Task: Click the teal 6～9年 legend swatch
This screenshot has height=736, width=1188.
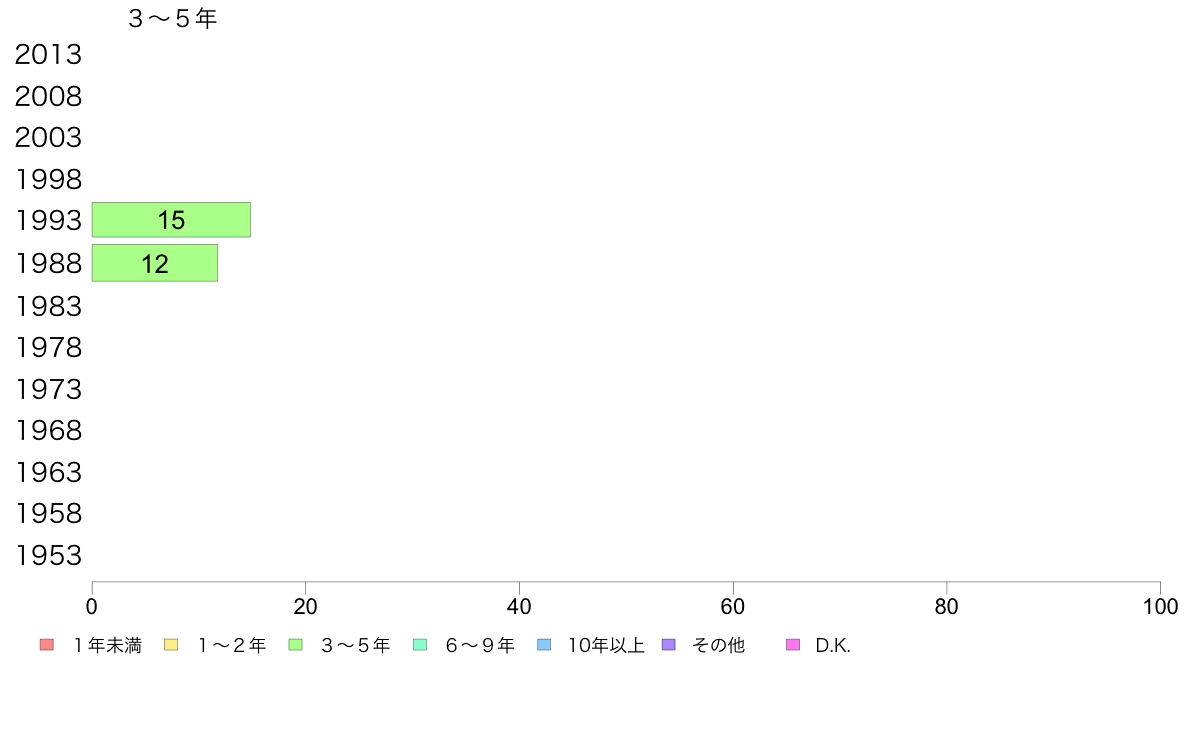Action: point(420,645)
